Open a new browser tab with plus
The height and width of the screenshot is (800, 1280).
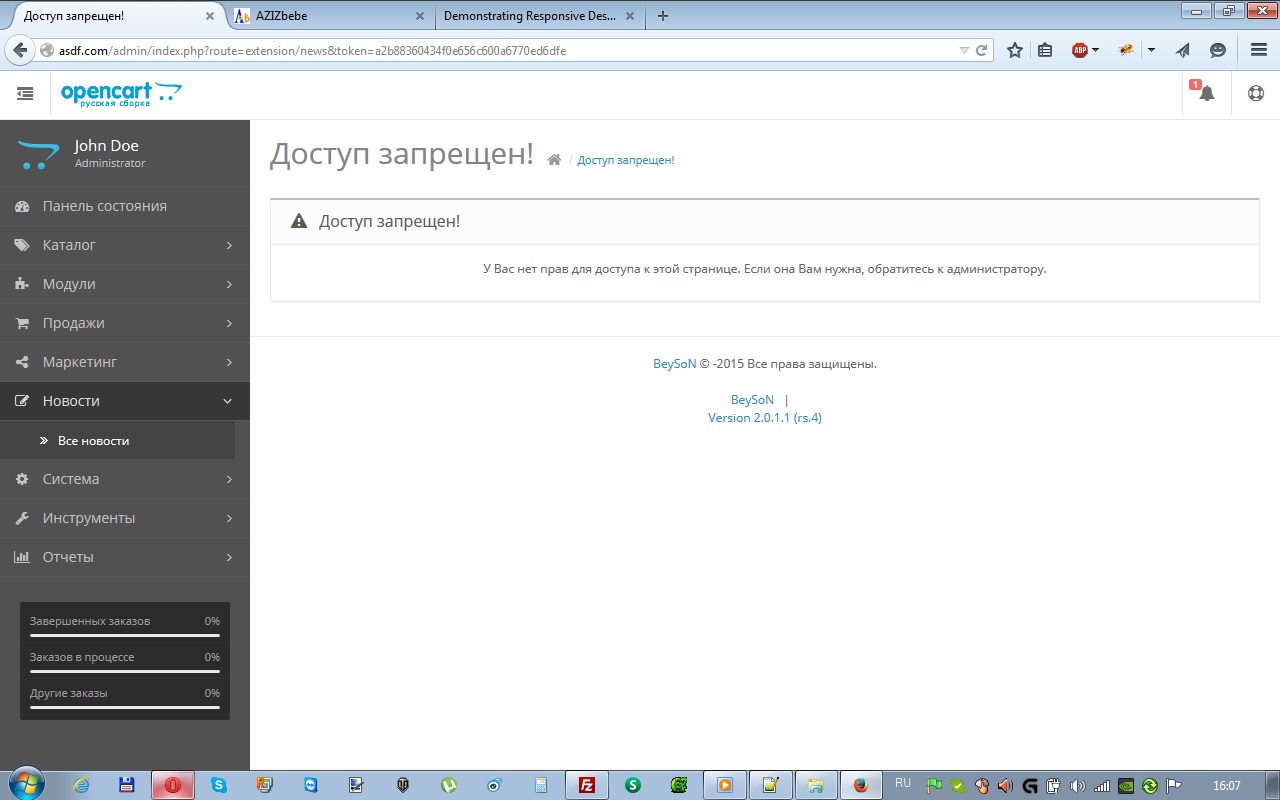663,16
